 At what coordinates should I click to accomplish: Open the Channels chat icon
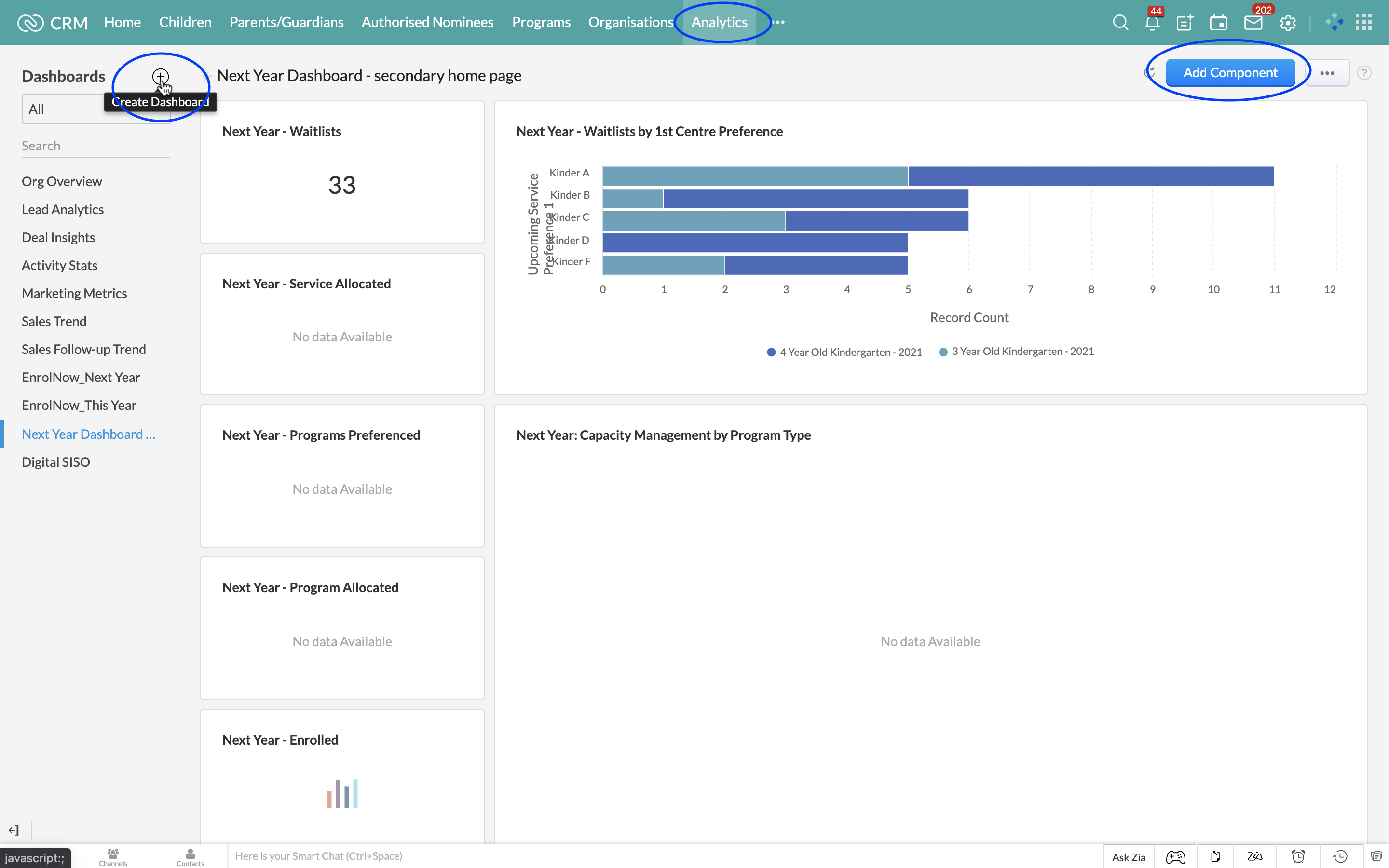[112, 856]
